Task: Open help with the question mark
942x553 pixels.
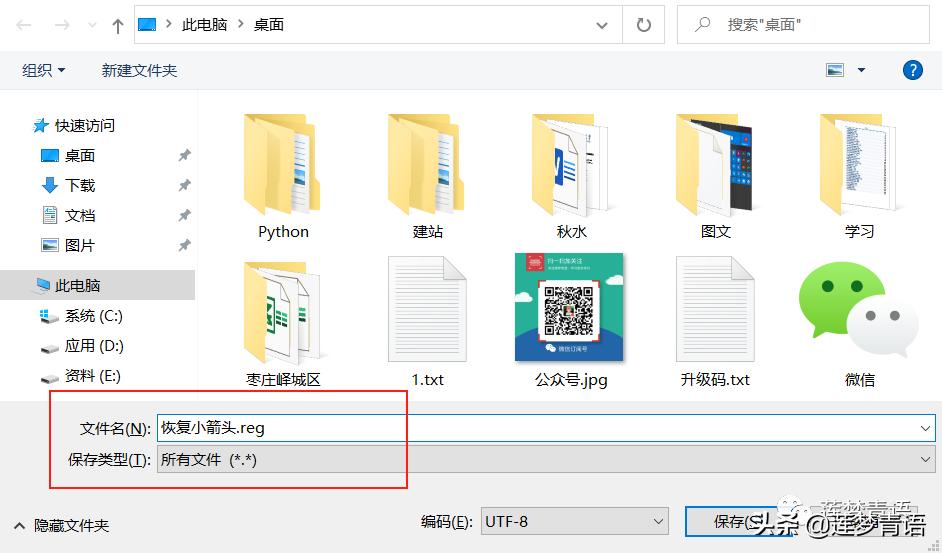Action: point(913,70)
